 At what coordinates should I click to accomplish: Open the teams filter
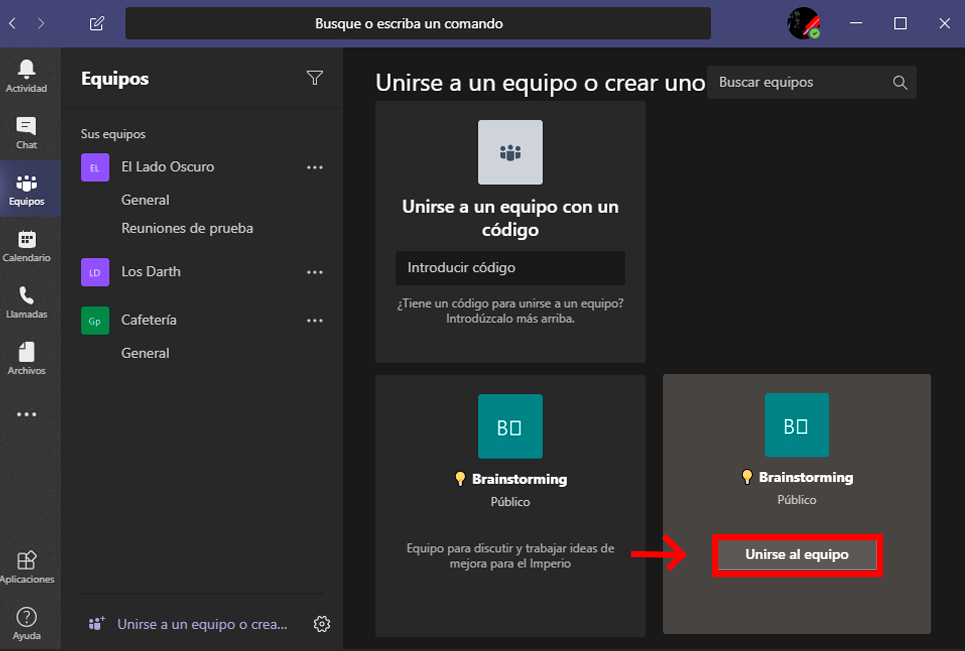coord(315,77)
